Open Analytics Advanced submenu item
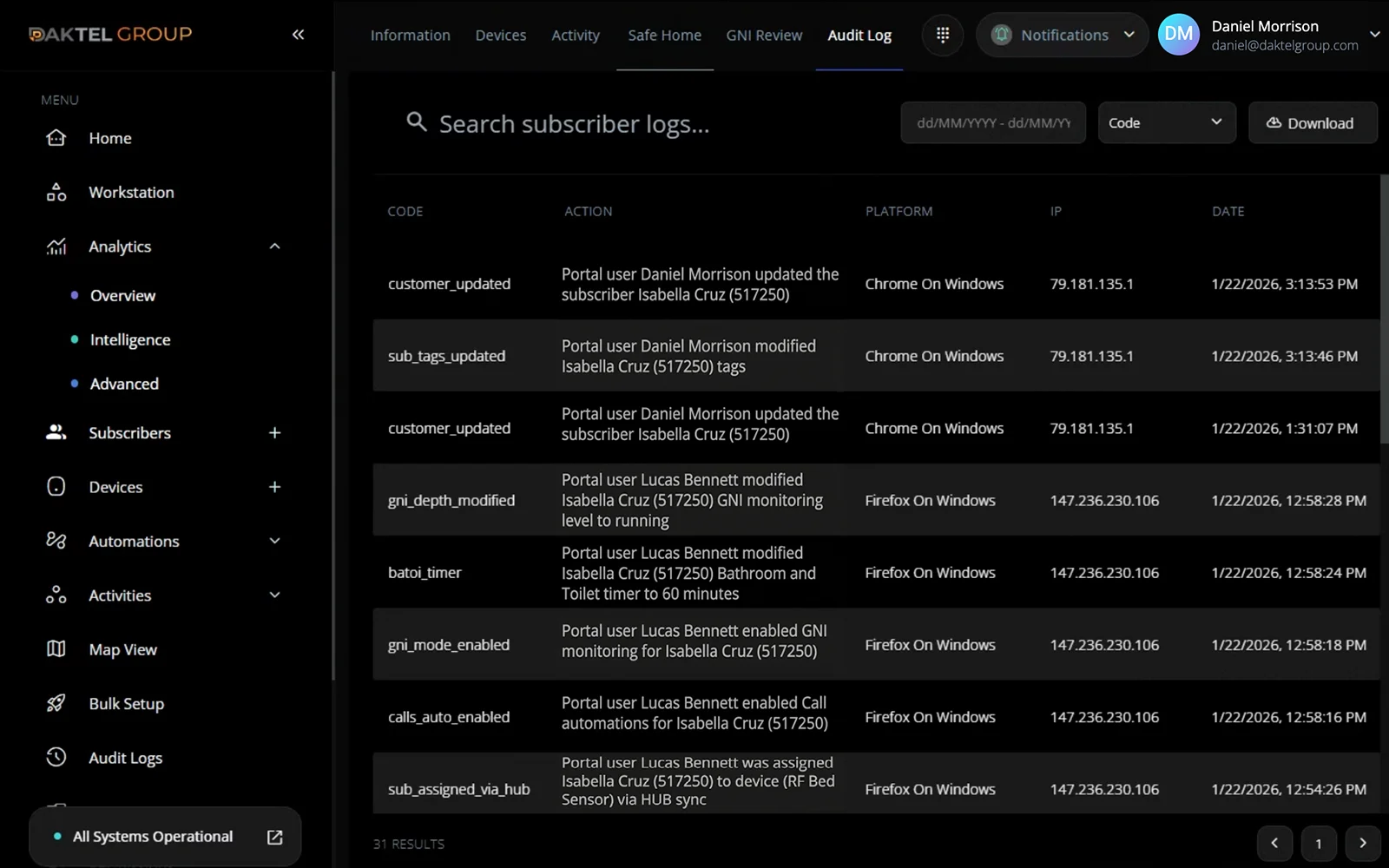 tap(124, 384)
